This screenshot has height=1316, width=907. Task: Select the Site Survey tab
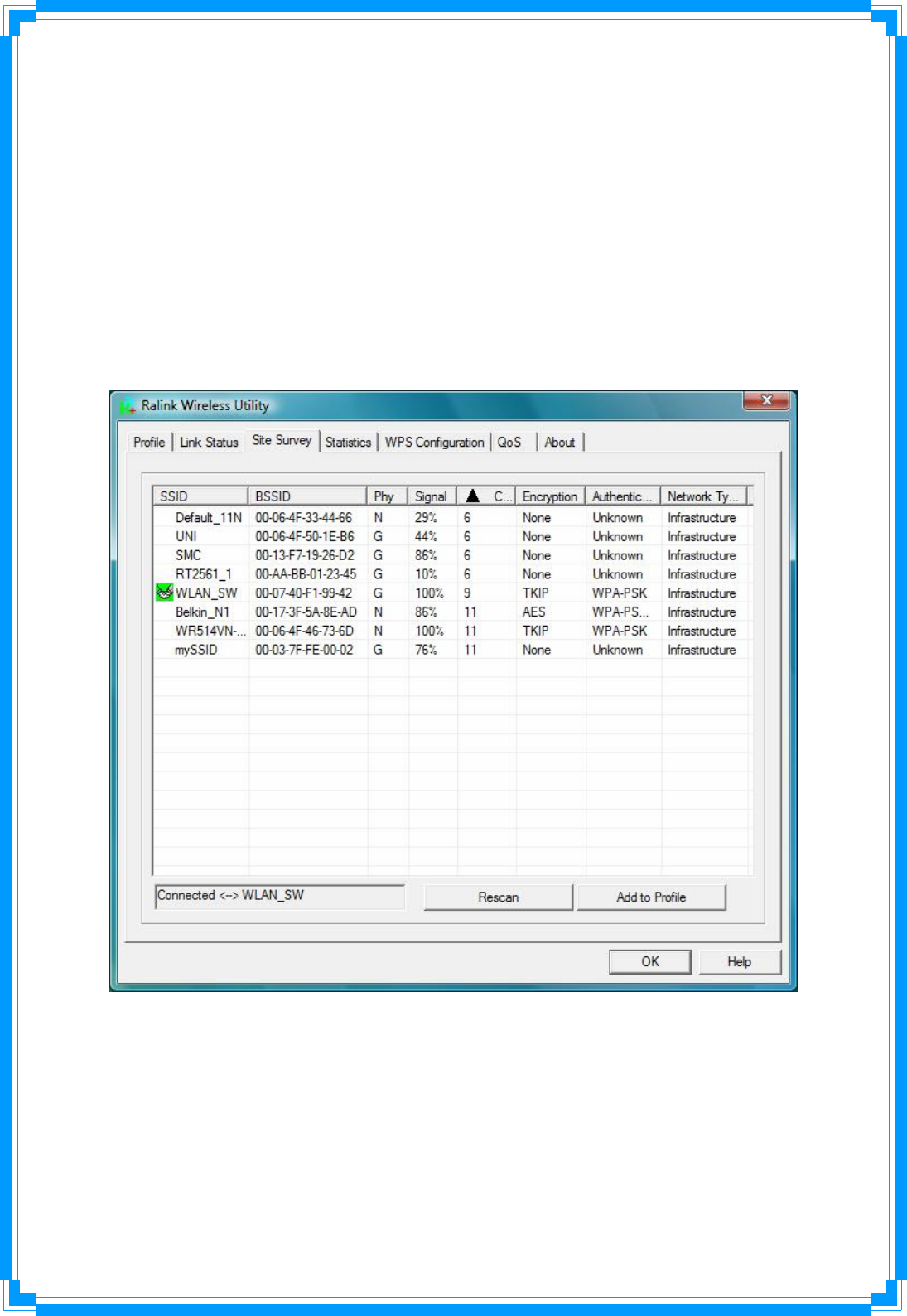[282, 440]
